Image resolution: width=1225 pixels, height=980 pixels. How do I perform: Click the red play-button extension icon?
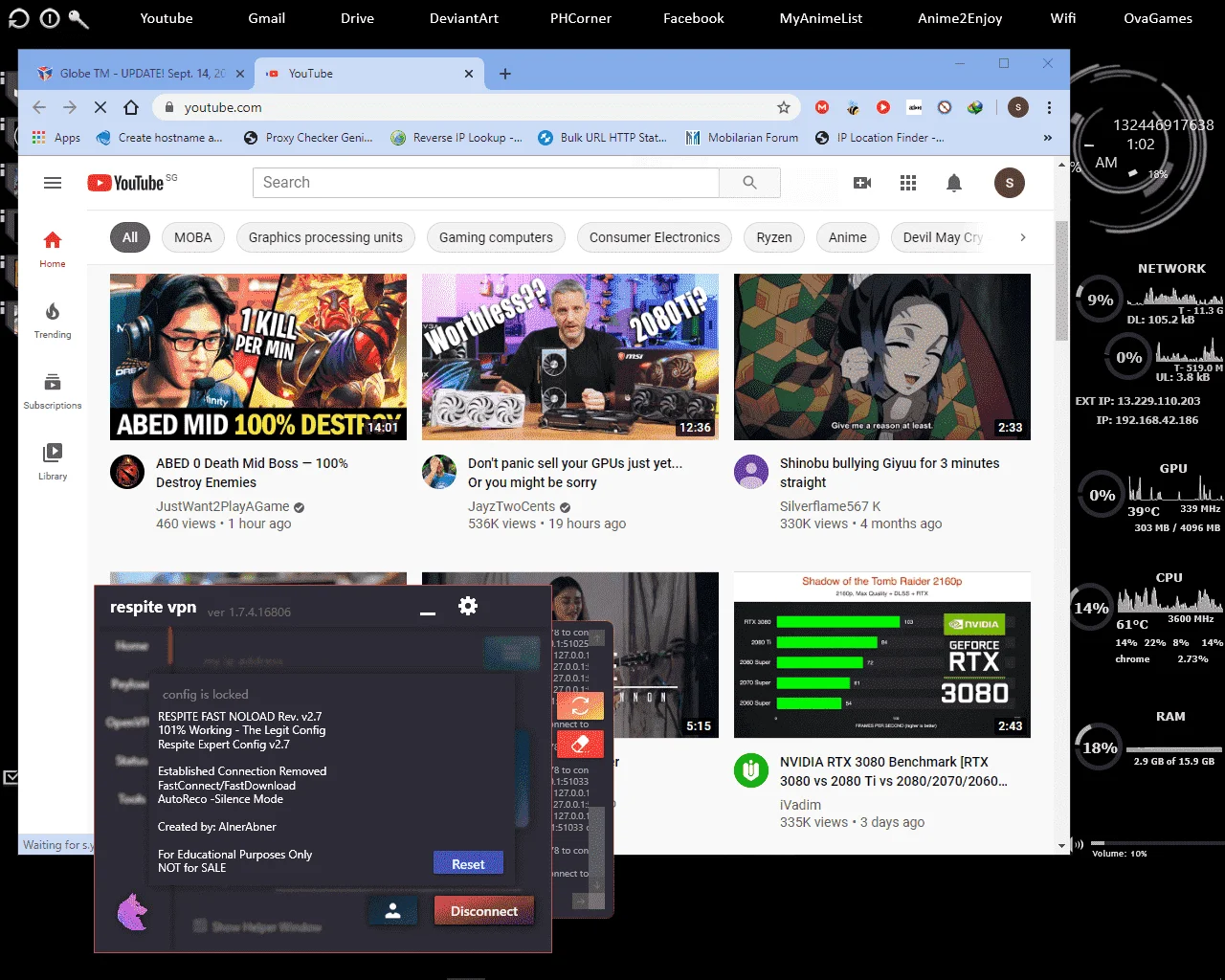point(883,107)
